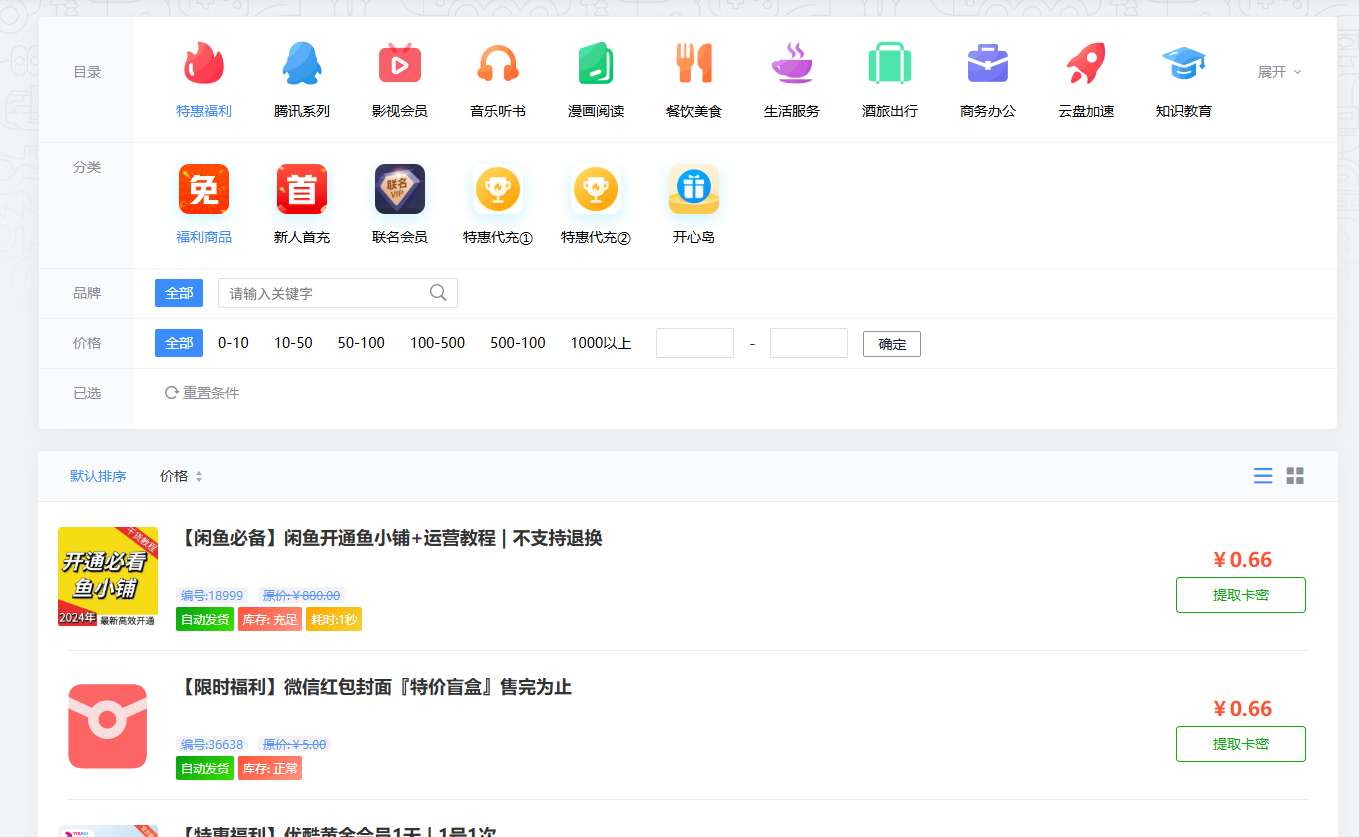Filter by price range 500-100
The height and width of the screenshot is (837, 1359).
pyautogui.click(x=518, y=343)
